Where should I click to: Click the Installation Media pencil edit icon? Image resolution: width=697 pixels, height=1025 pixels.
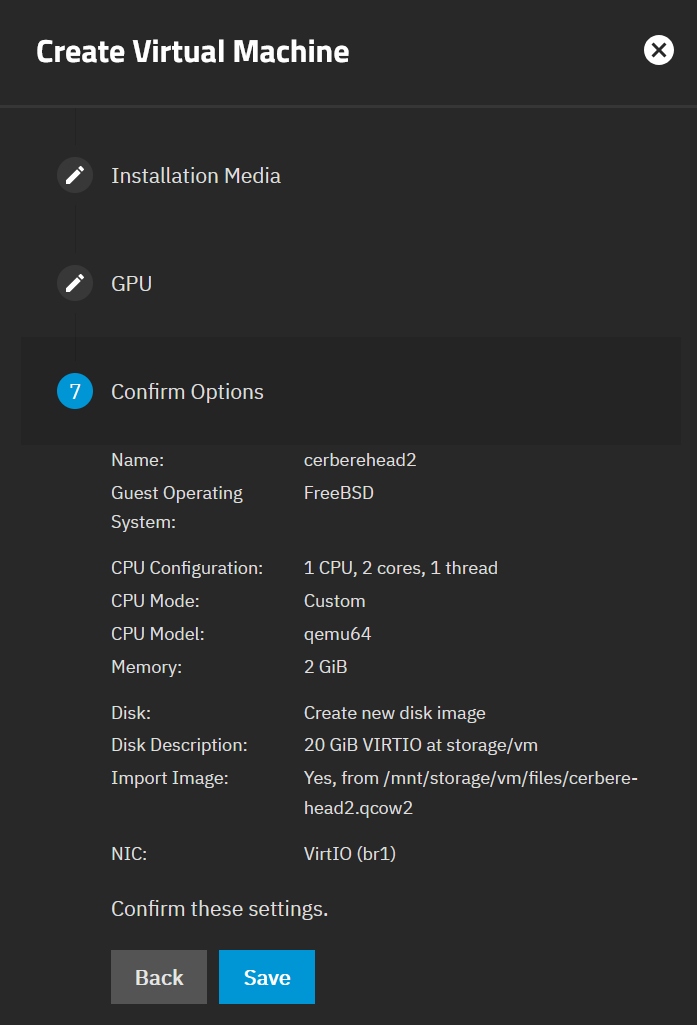74,176
